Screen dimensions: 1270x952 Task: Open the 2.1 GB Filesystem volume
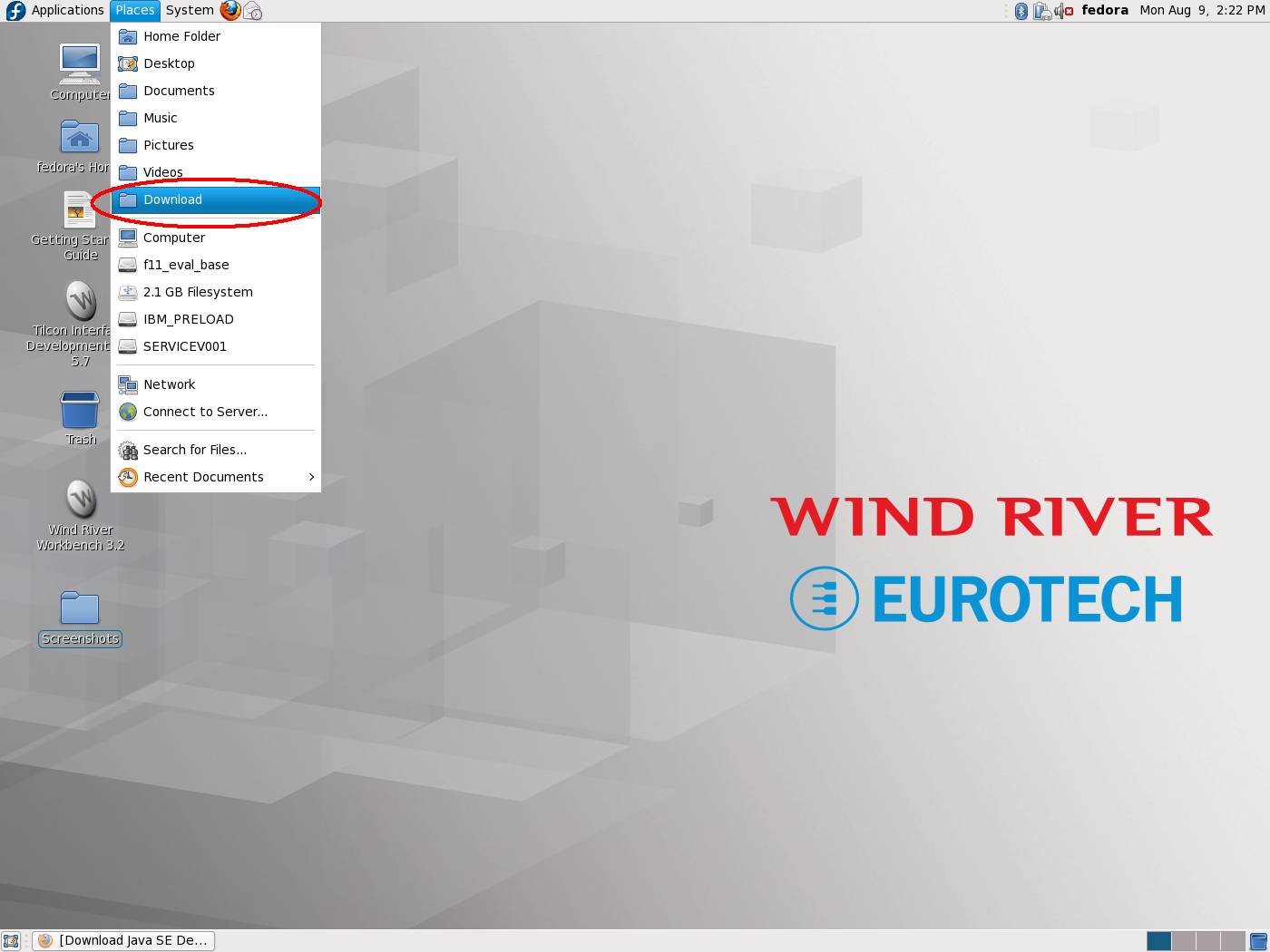[x=216, y=292]
